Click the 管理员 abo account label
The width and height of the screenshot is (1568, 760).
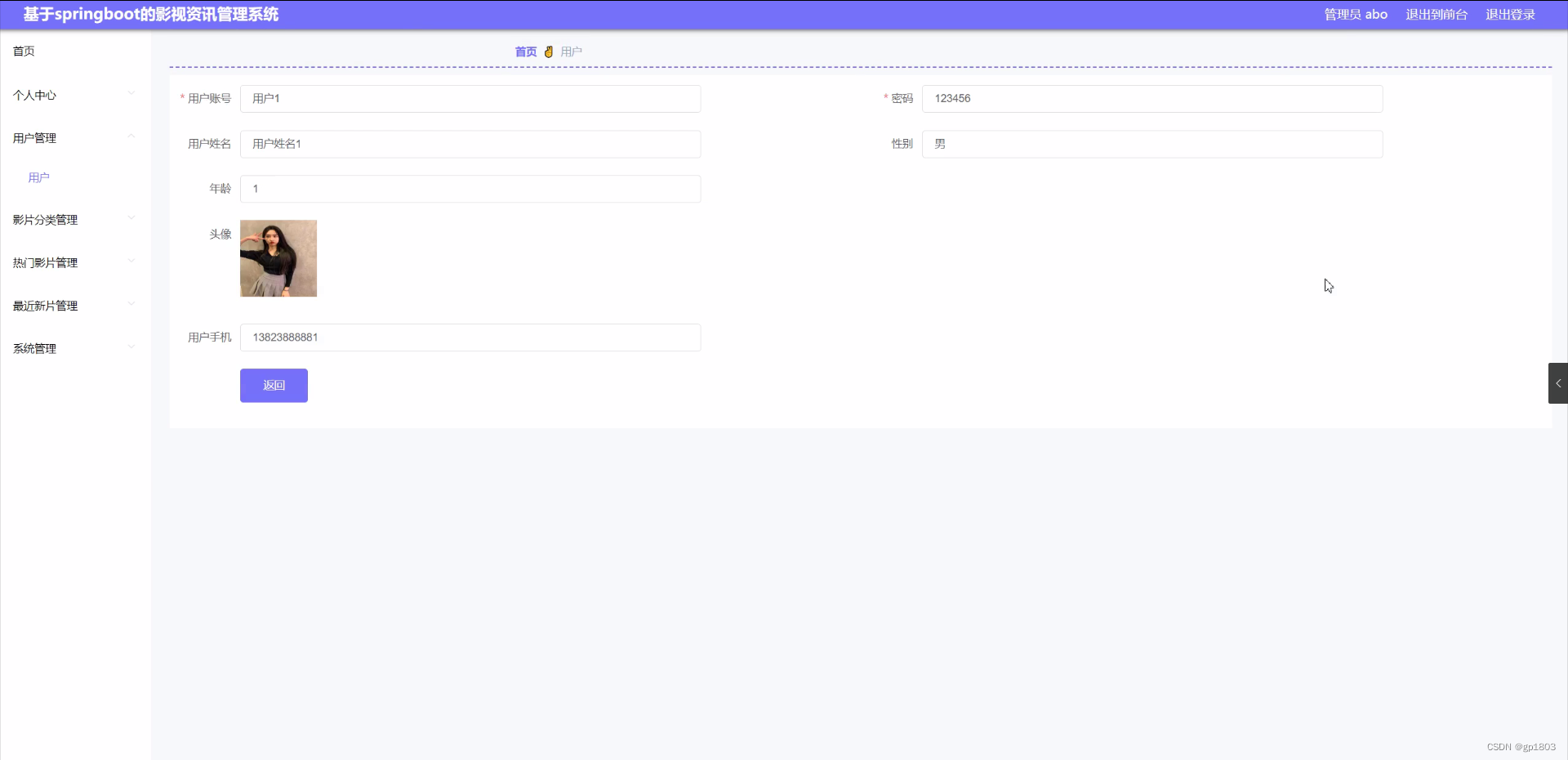point(1356,14)
